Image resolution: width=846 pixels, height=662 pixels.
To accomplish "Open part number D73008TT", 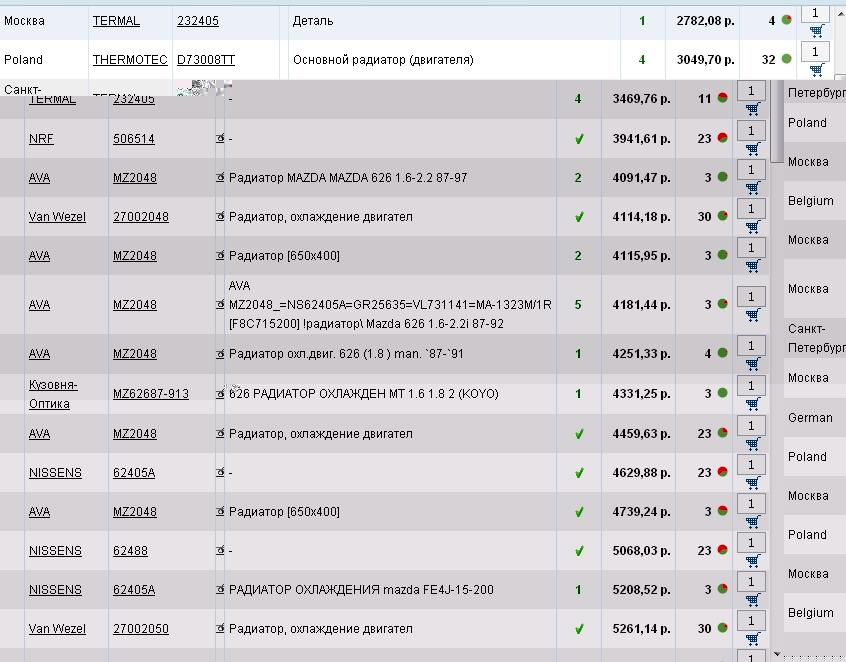I will [206, 60].
